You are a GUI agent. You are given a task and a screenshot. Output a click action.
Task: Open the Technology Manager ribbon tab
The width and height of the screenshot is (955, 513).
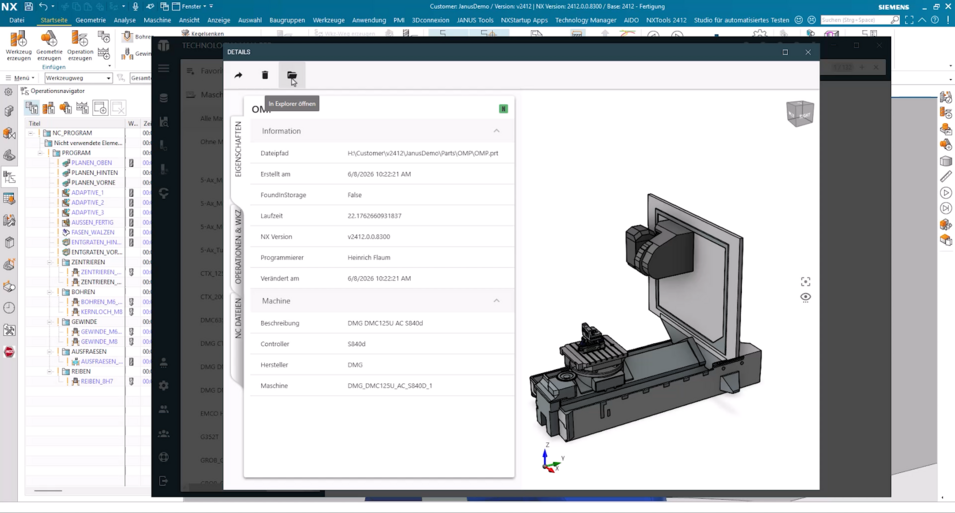click(586, 20)
